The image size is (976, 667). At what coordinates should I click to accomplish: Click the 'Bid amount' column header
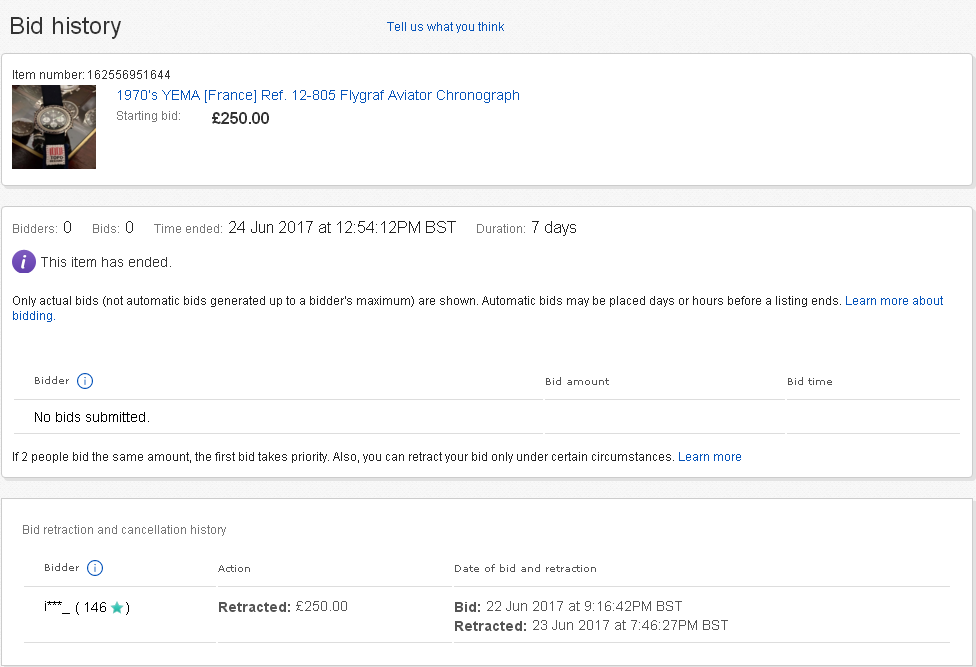(x=577, y=382)
